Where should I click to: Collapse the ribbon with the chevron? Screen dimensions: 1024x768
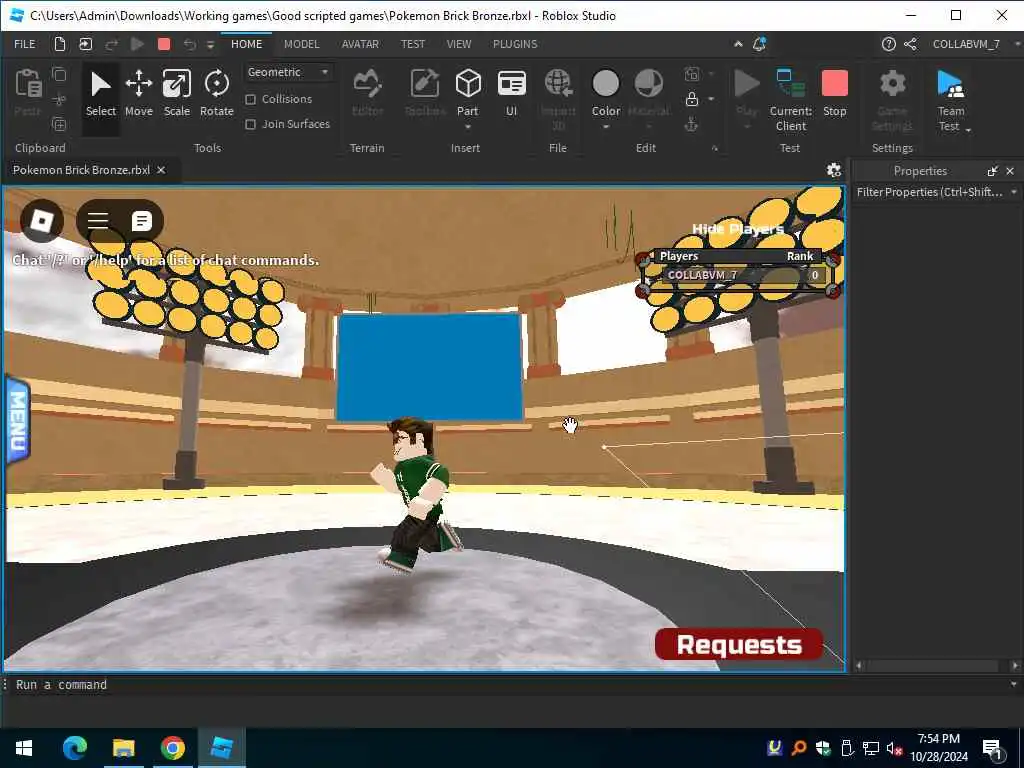tap(738, 44)
